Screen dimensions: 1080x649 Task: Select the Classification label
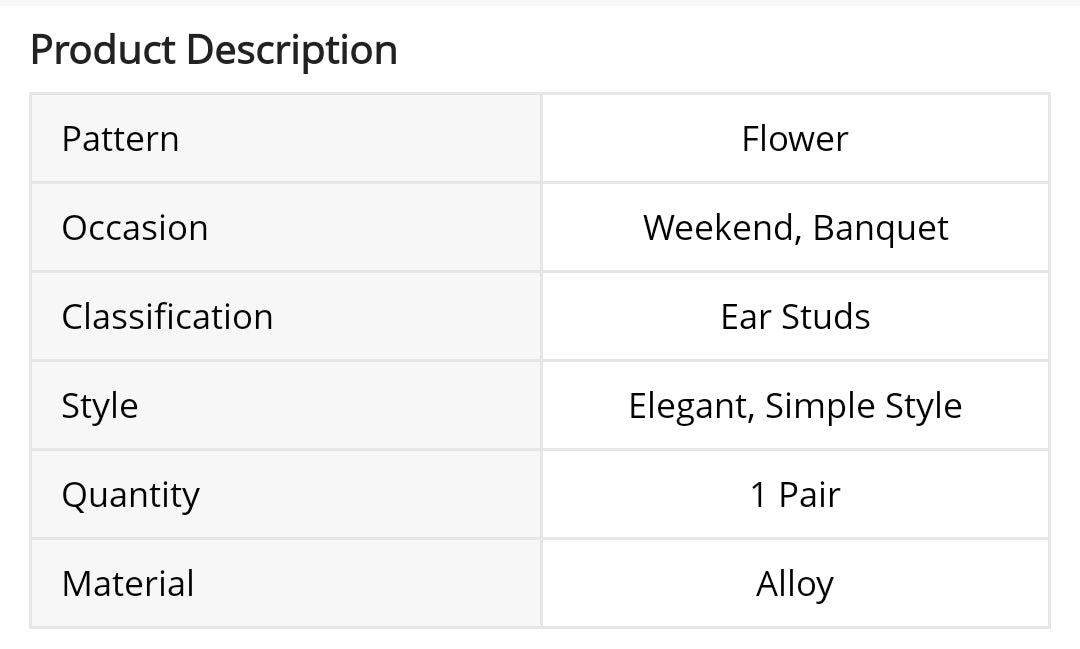[x=167, y=317]
